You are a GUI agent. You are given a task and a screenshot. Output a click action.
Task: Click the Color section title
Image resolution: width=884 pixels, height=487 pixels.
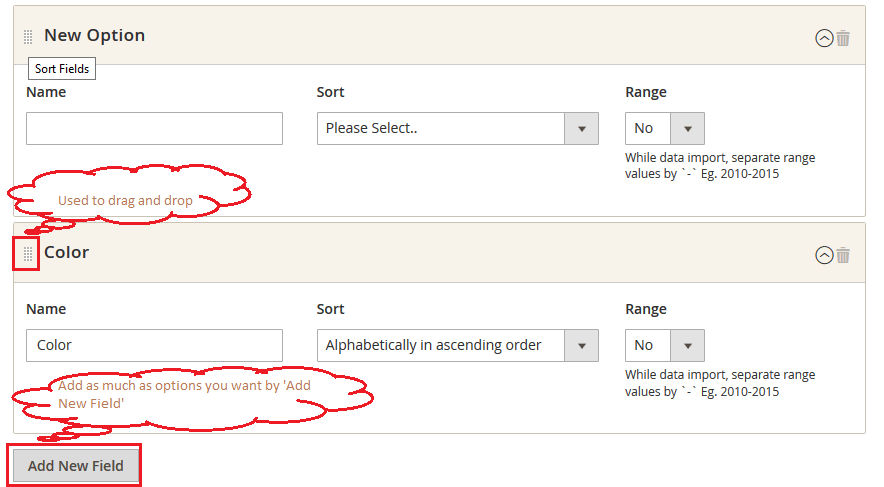click(x=66, y=252)
